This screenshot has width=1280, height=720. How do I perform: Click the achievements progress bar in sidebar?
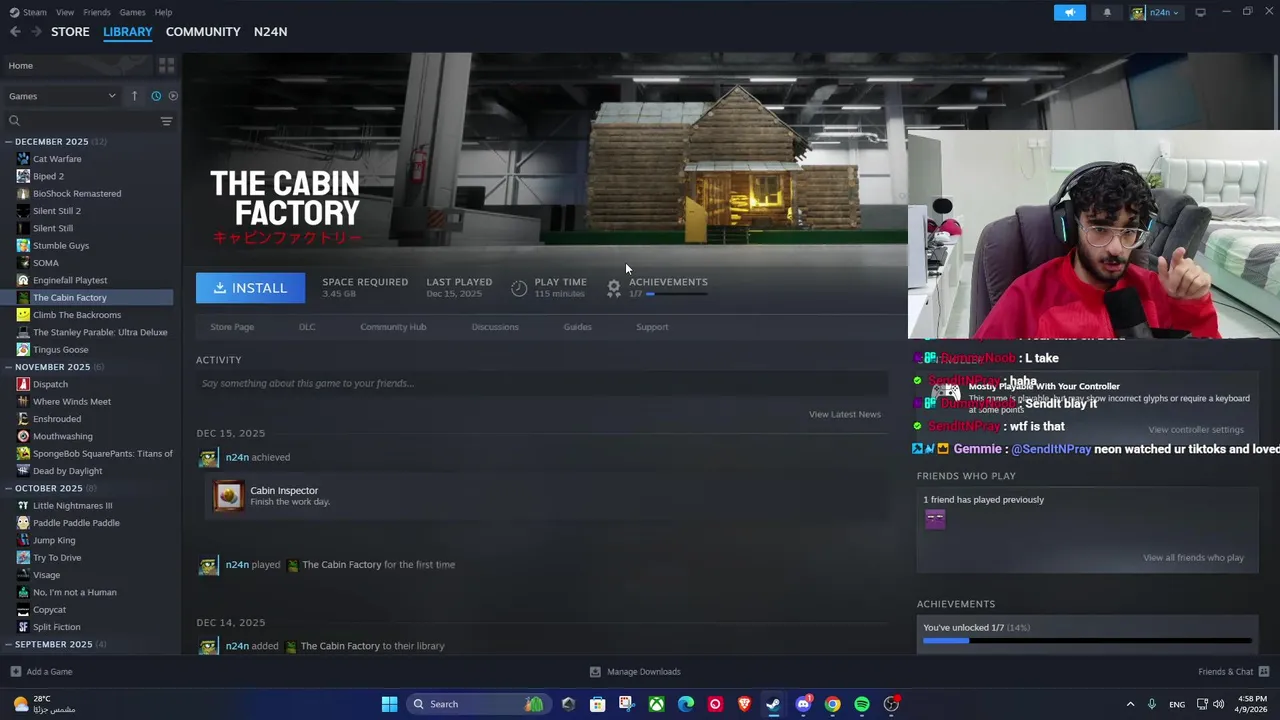(1086, 640)
